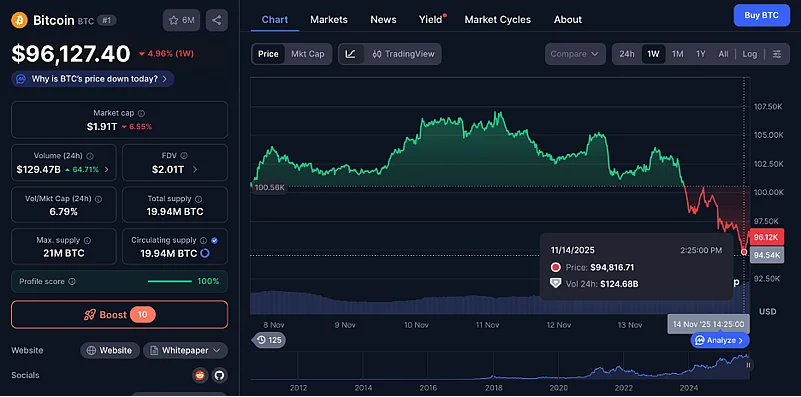Click info icon next to Market cap
The width and height of the screenshot is (801, 397).
142,113
